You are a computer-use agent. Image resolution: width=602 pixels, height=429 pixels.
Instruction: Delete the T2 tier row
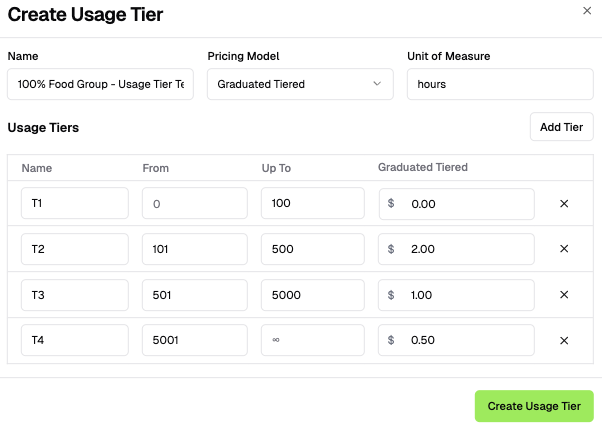(564, 249)
